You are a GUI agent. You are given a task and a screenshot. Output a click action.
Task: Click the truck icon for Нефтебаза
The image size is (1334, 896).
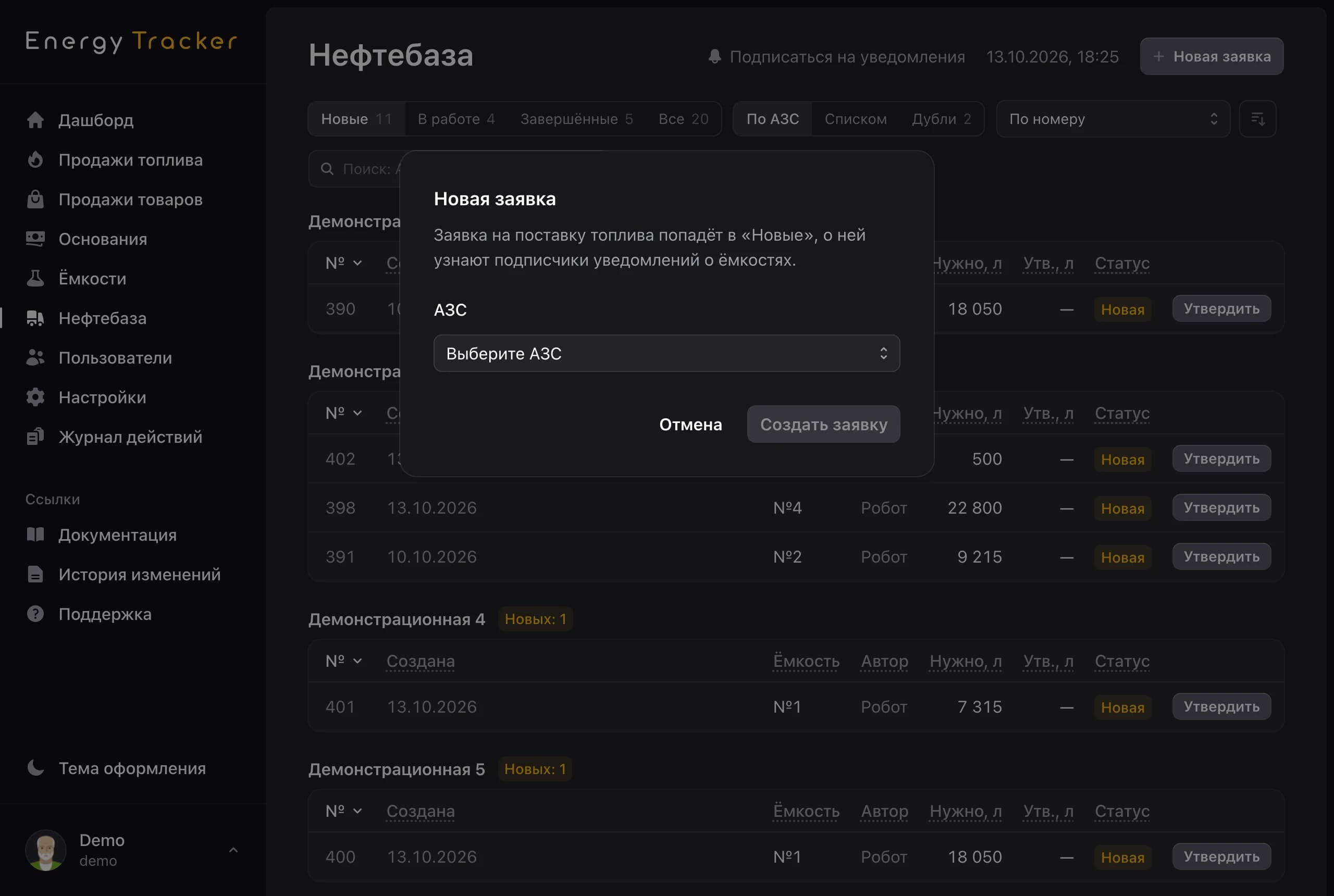tap(35, 318)
